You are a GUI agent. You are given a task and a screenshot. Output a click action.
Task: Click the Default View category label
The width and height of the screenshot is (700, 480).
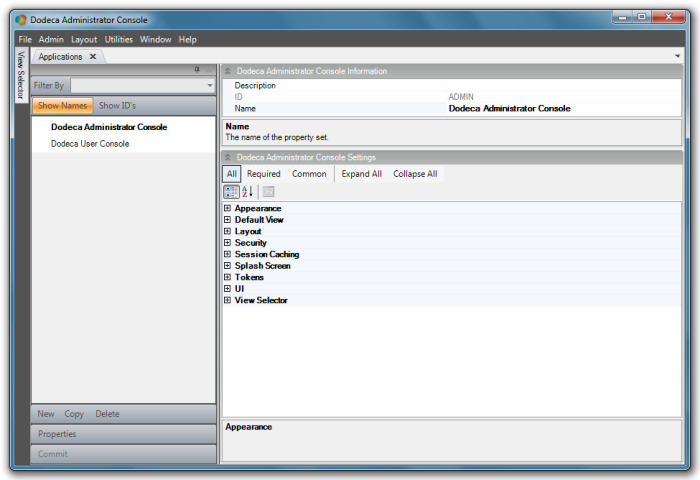[259, 220]
